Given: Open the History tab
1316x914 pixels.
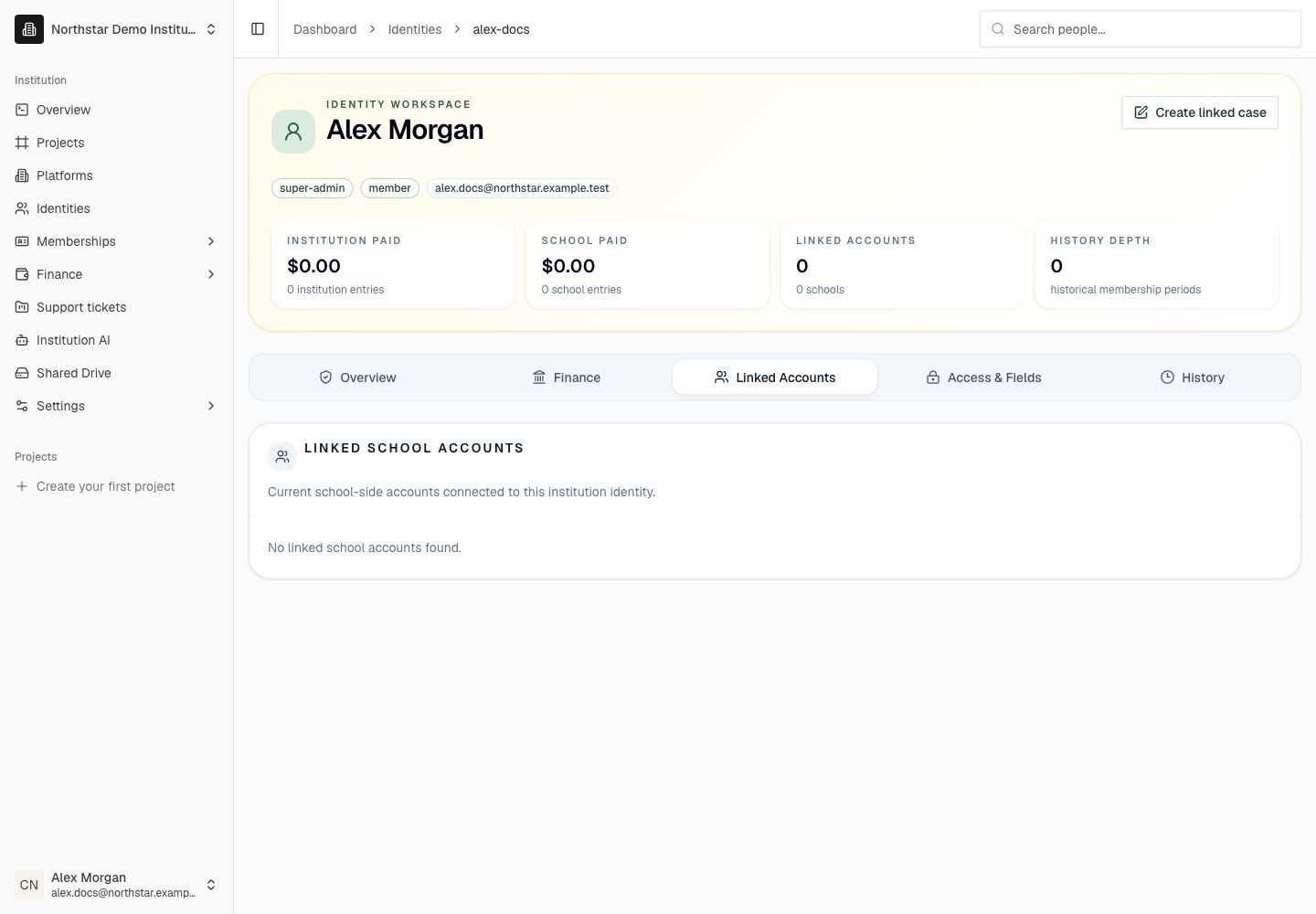Looking at the screenshot, I should point(1193,377).
